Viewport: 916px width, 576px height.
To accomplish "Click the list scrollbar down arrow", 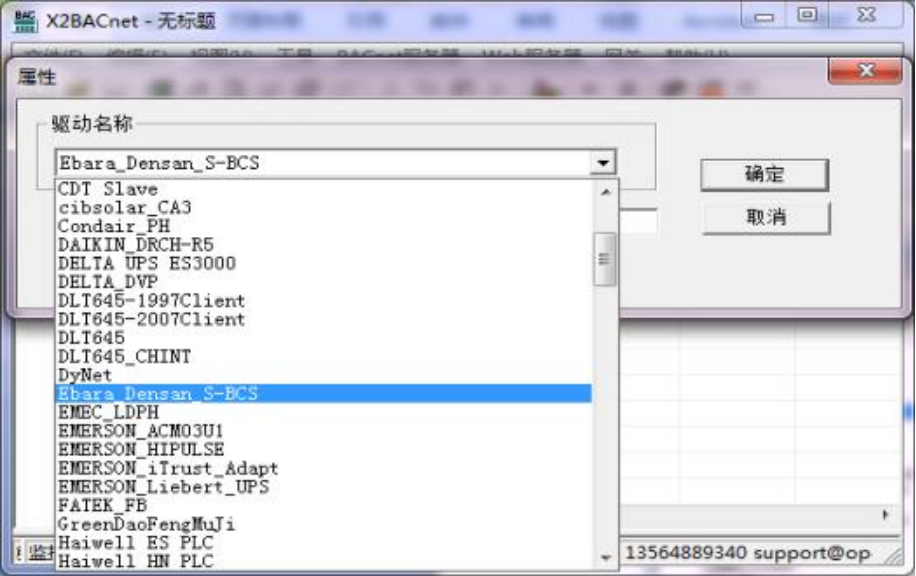I will (606, 558).
